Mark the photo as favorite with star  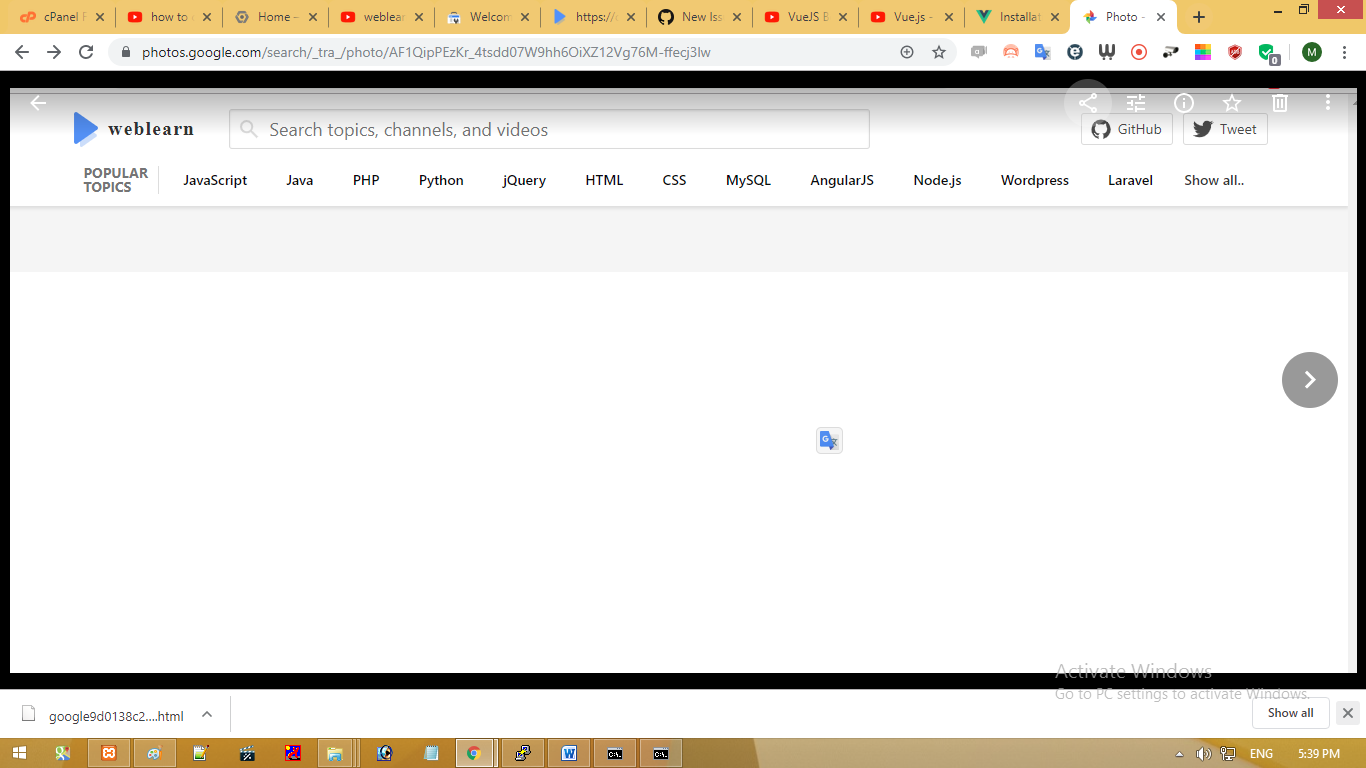[1232, 103]
